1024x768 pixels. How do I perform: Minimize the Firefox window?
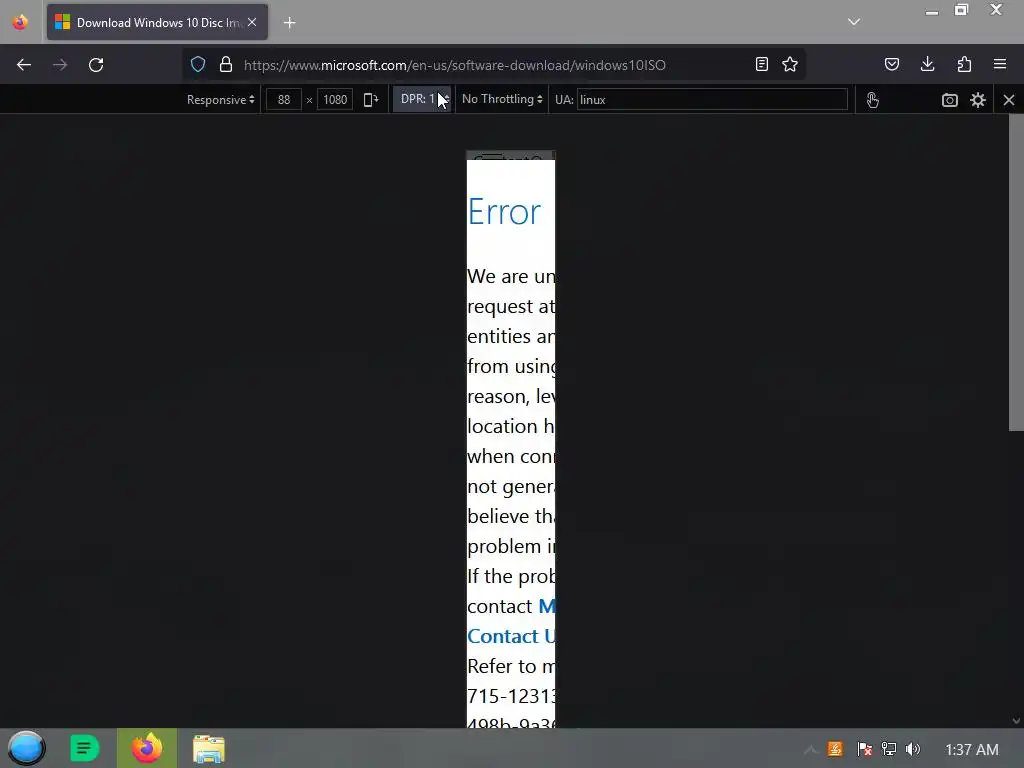point(932,11)
